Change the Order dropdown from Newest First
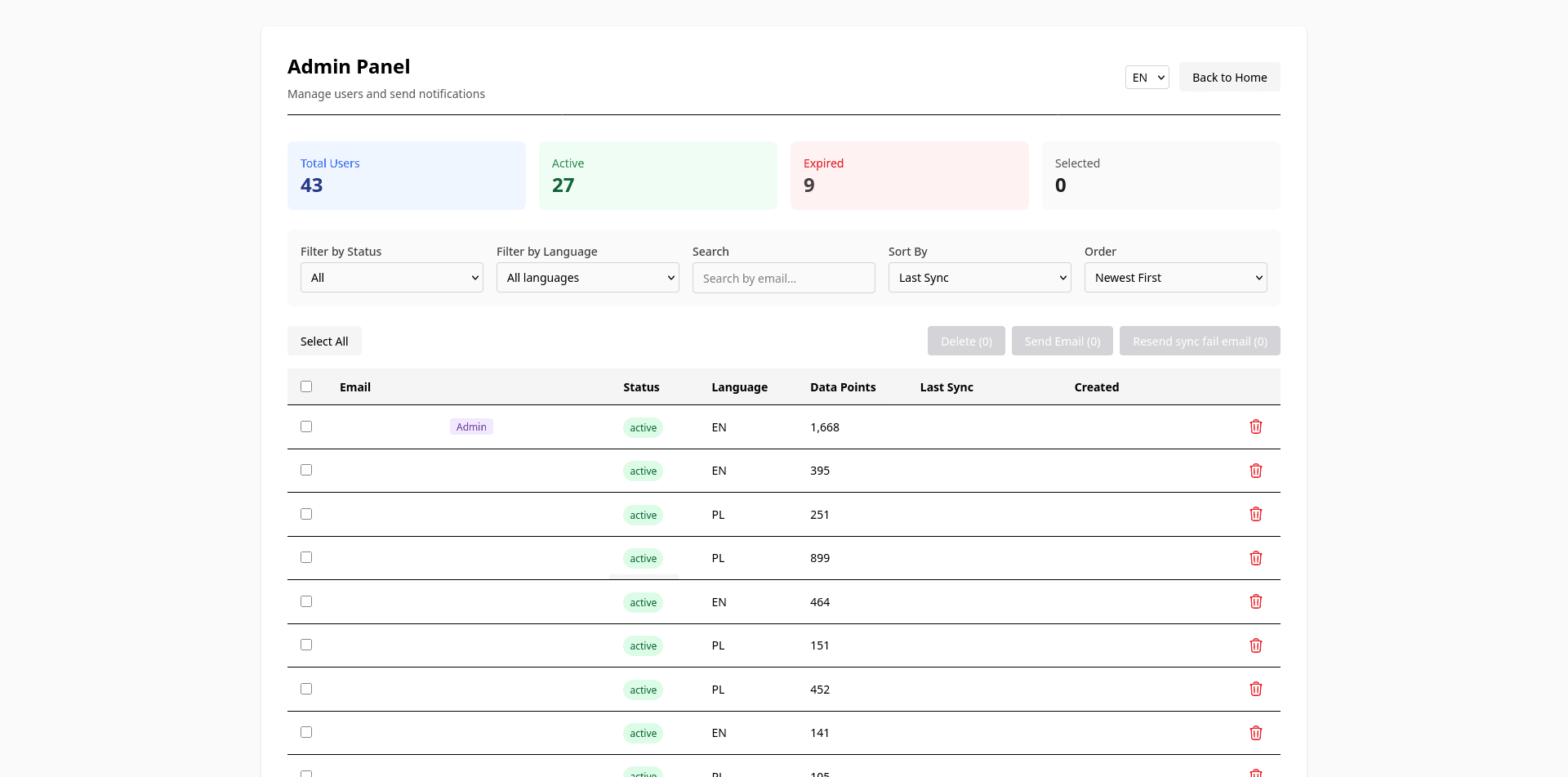 click(1175, 277)
